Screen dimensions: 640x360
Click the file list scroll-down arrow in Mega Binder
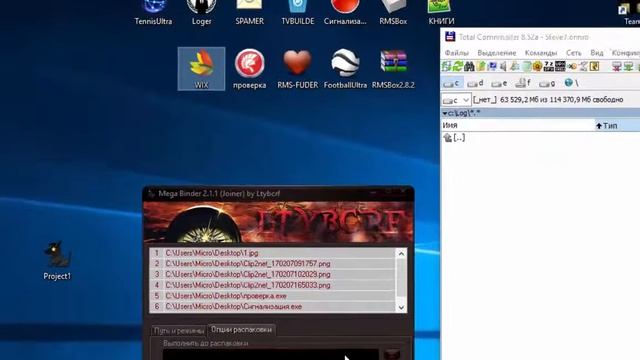(x=401, y=307)
